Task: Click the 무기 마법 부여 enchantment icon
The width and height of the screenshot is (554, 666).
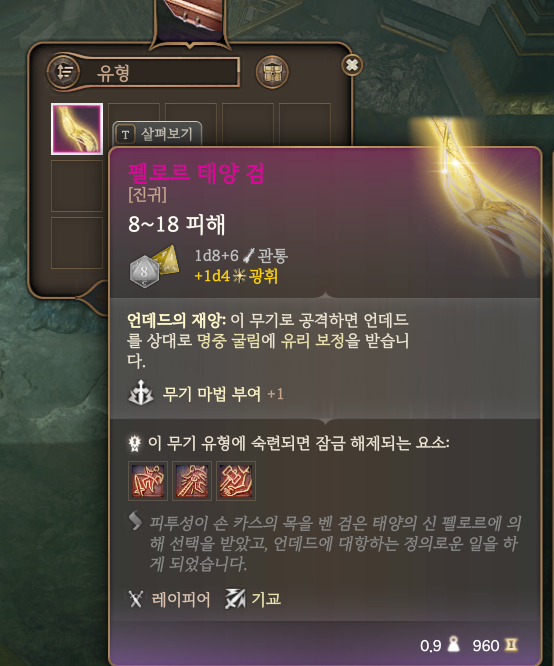Action: (x=141, y=393)
